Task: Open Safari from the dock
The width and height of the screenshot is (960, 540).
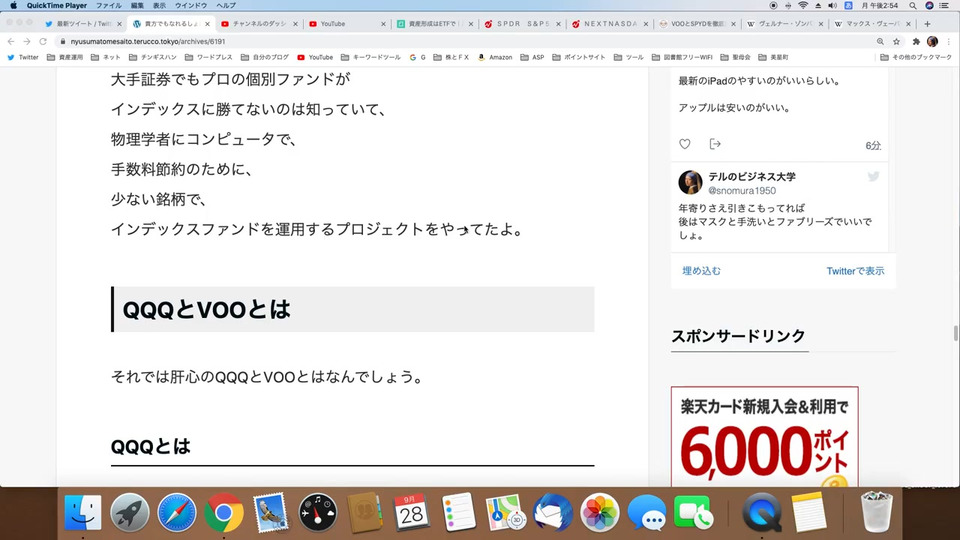Action: pyautogui.click(x=177, y=512)
